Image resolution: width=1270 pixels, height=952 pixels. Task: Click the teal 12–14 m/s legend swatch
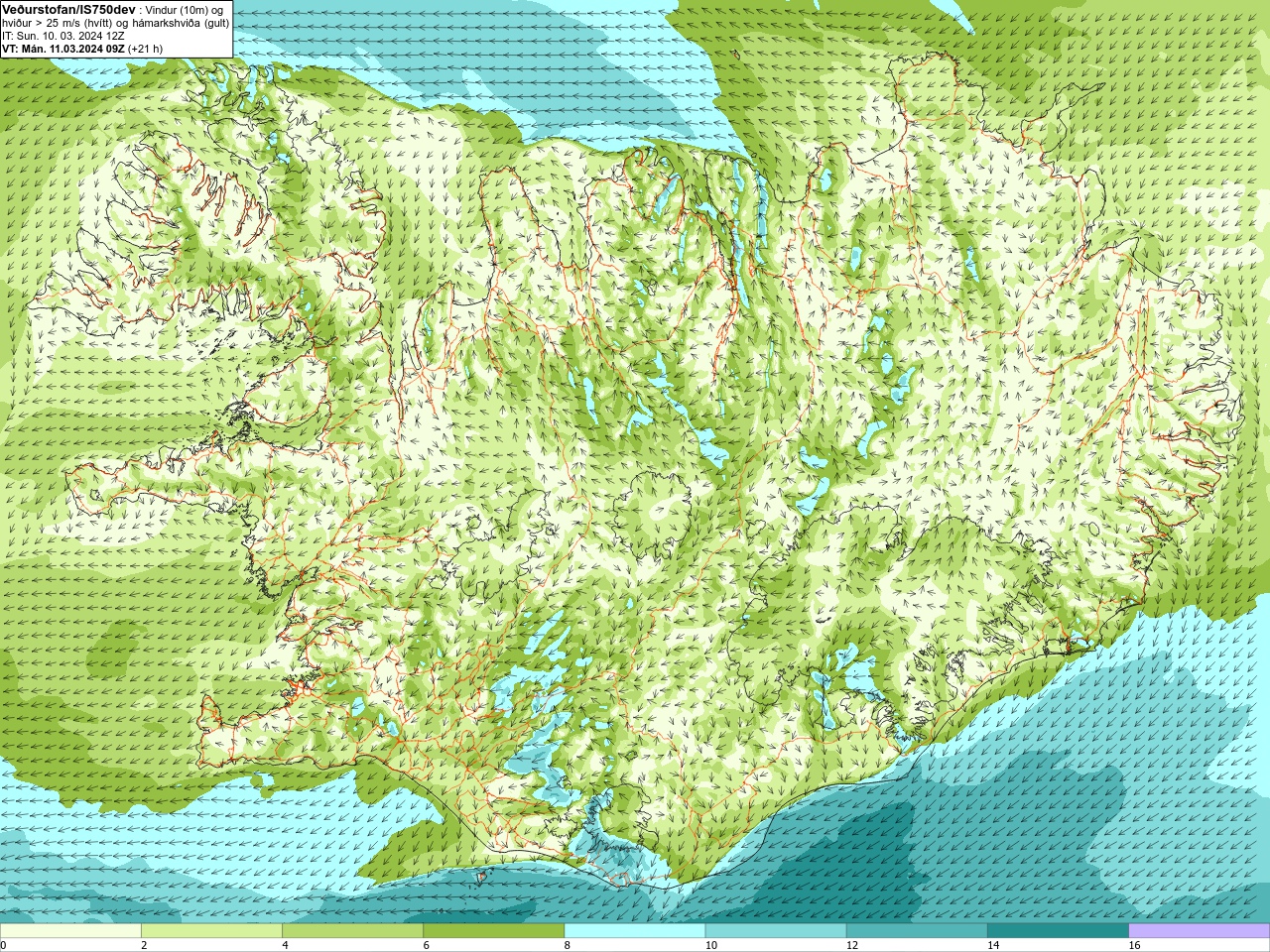click(917, 930)
